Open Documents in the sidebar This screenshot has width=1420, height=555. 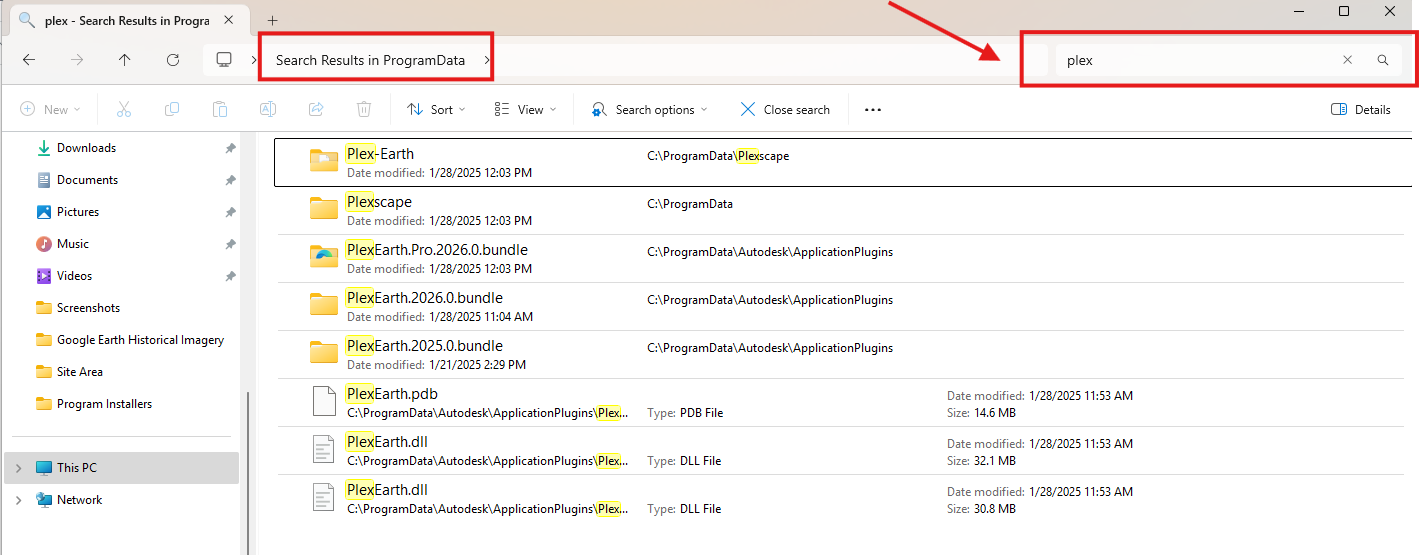click(87, 180)
